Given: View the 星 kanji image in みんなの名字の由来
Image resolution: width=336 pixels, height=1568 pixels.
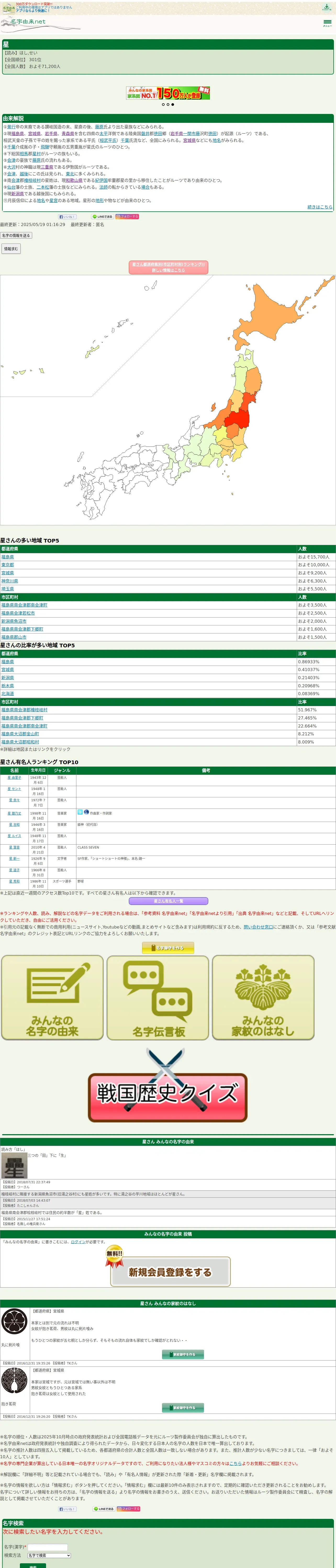Looking at the screenshot, I should click(x=14, y=1166).
